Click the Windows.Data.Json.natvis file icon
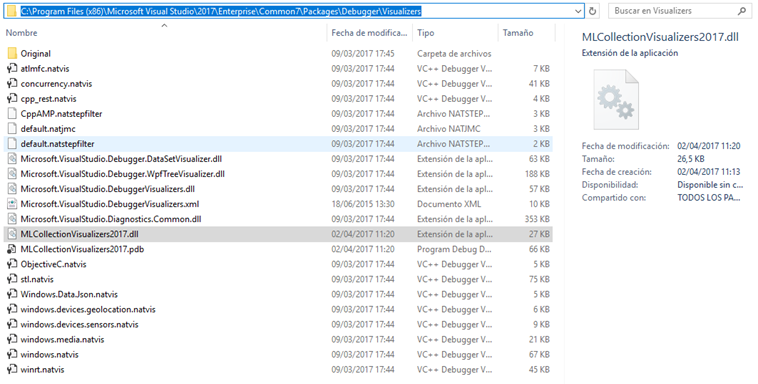The image size is (758, 384). tap(12, 294)
